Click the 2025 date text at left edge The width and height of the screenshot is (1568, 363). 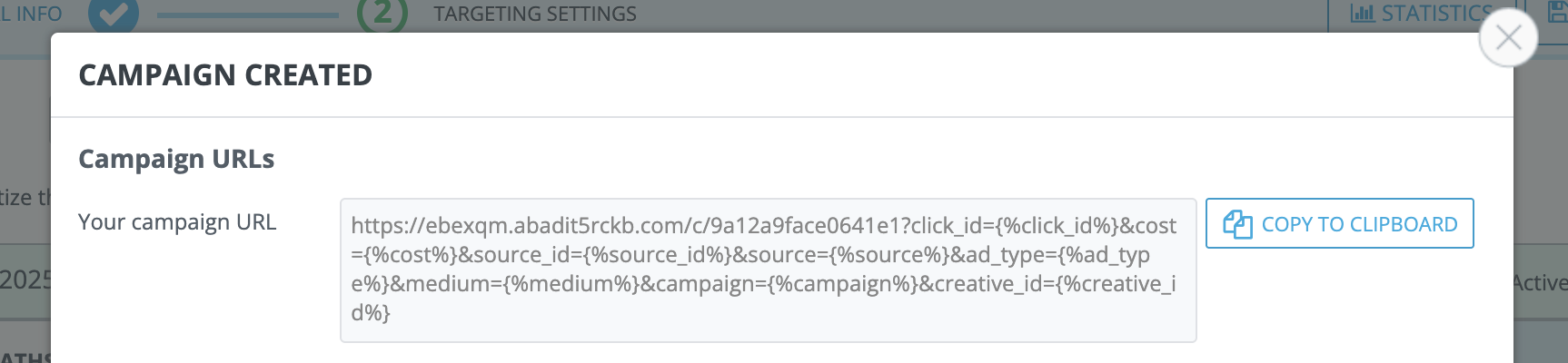(x=25, y=280)
